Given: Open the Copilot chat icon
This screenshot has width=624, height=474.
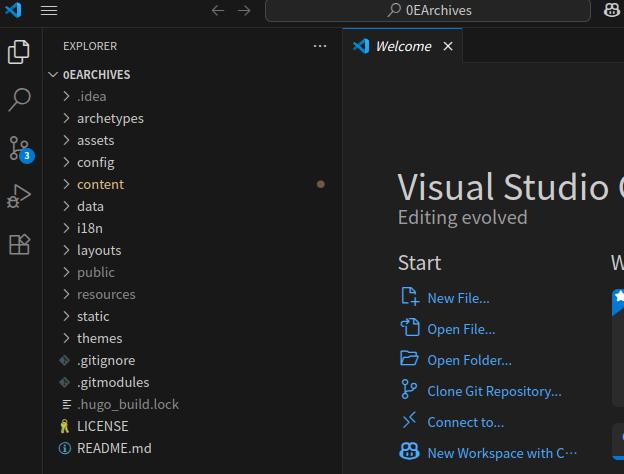Looking at the screenshot, I should click(x=611, y=11).
